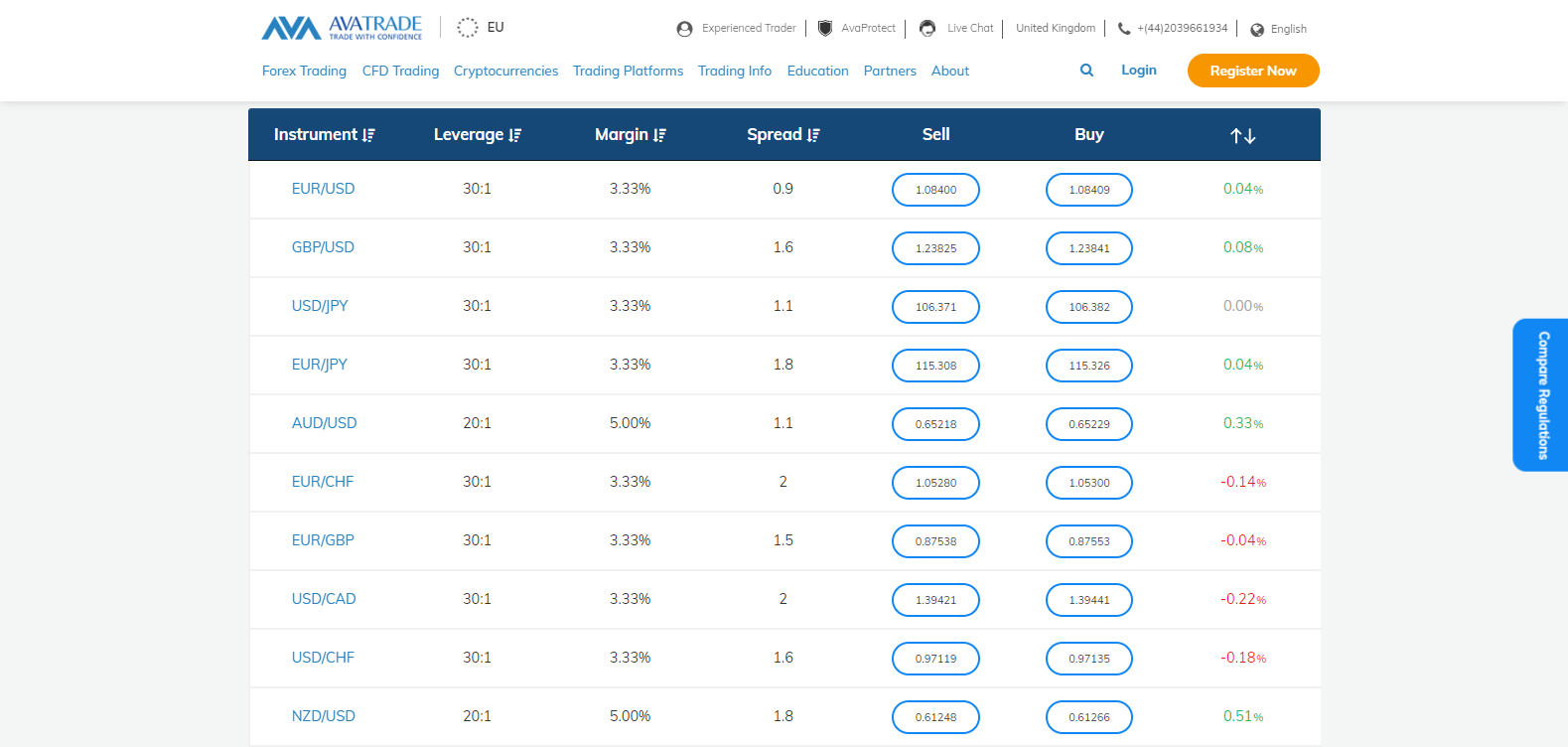The image size is (1568, 747).
Task: Click the AvaTrade logo
Action: (342, 28)
